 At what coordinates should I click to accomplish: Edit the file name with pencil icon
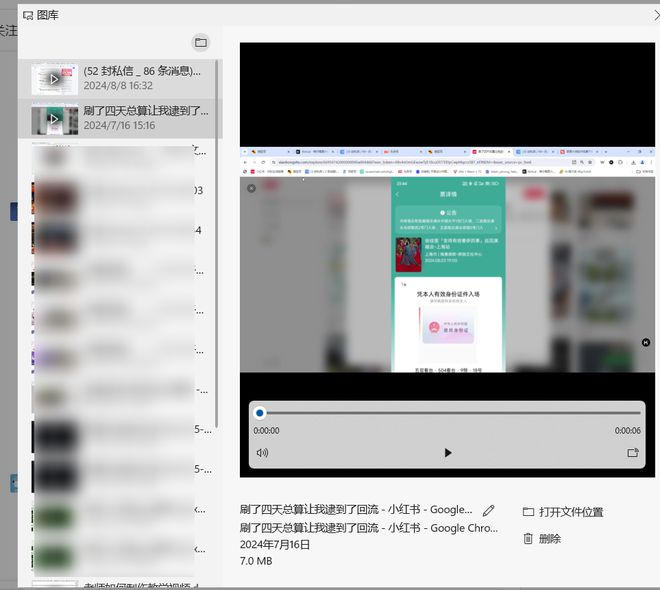click(489, 510)
